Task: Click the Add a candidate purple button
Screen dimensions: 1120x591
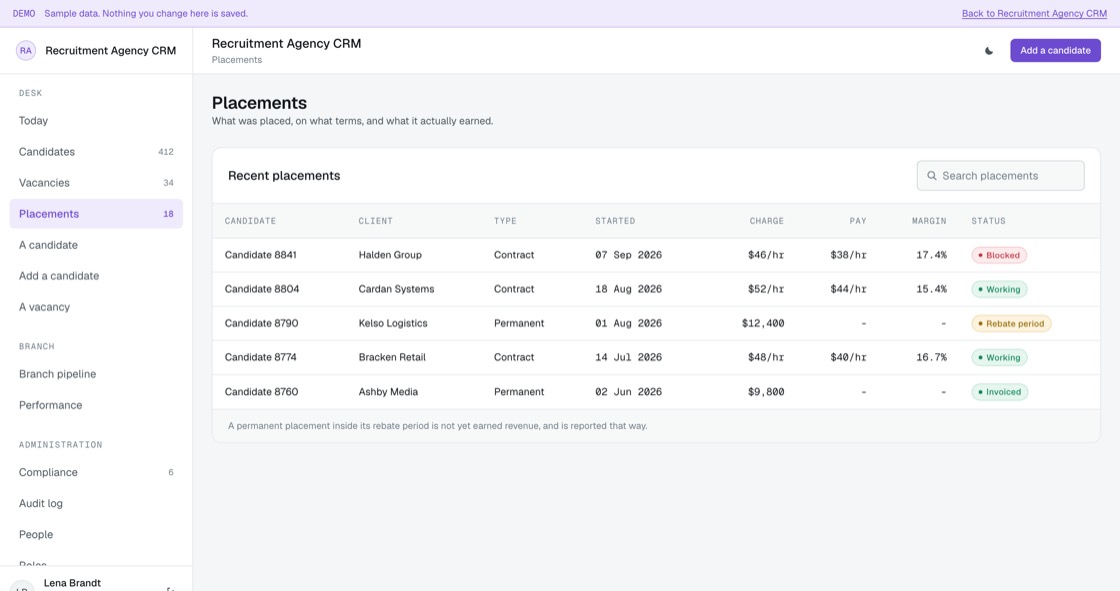Action: coord(1055,51)
